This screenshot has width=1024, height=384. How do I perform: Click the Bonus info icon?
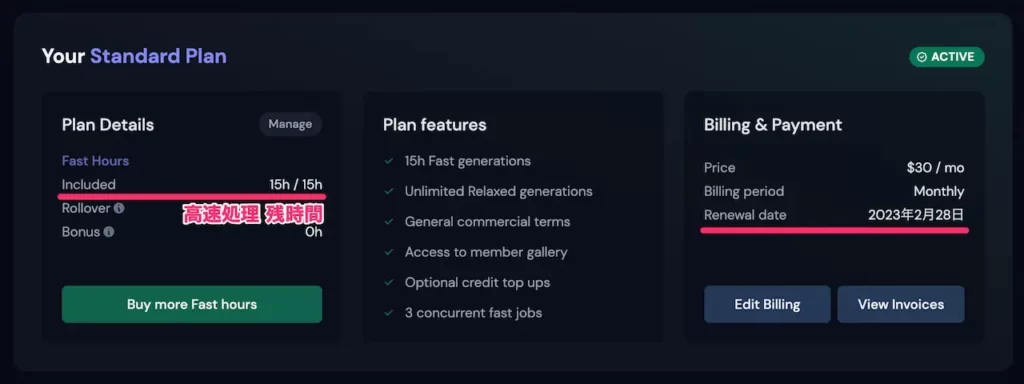pyautogui.click(x=108, y=232)
